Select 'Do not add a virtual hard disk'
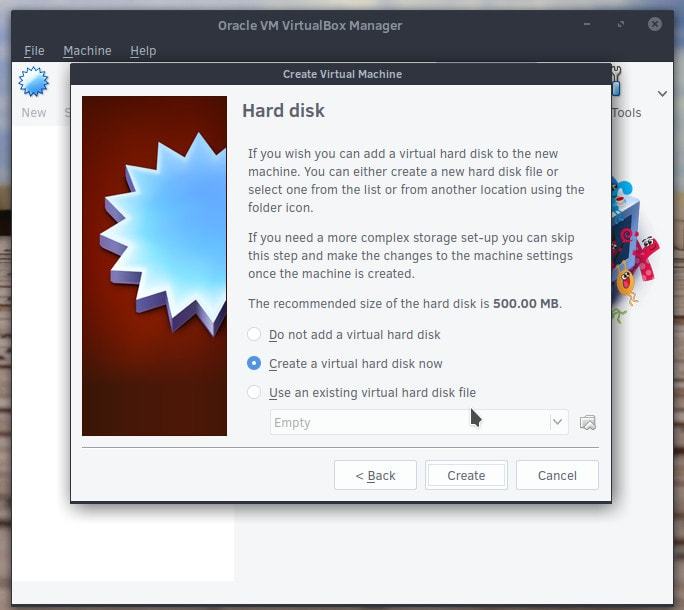The image size is (684, 610). [254, 334]
